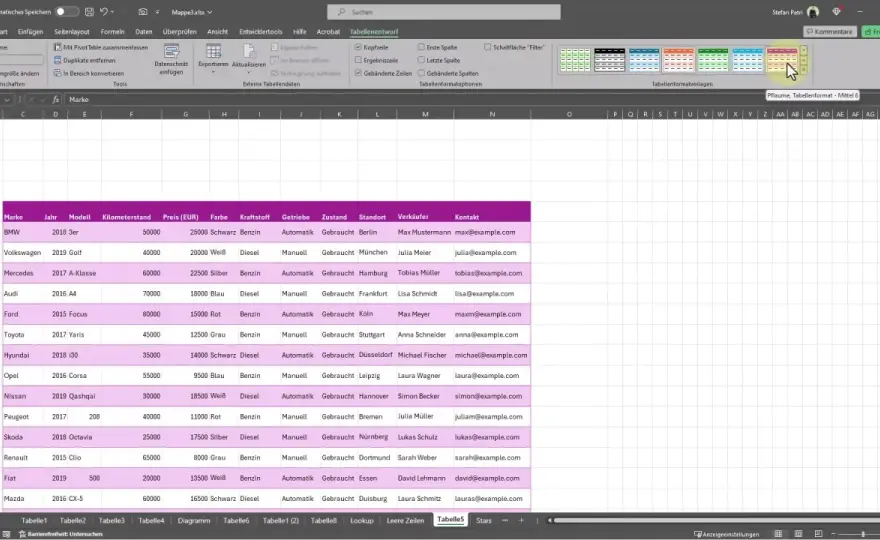Select column header N
The width and height of the screenshot is (880, 540).
pyautogui.click(x=492, y=115)
